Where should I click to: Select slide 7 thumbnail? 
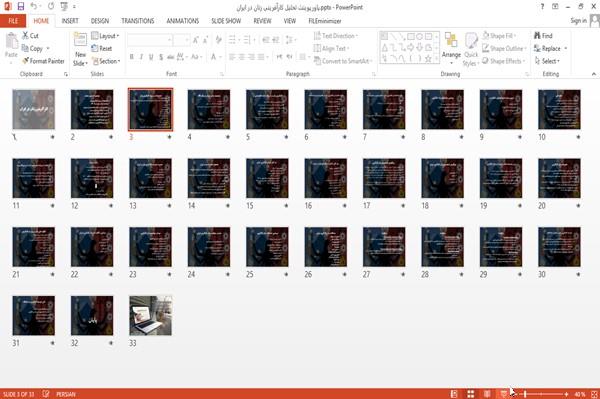click(x=384, y=109)
